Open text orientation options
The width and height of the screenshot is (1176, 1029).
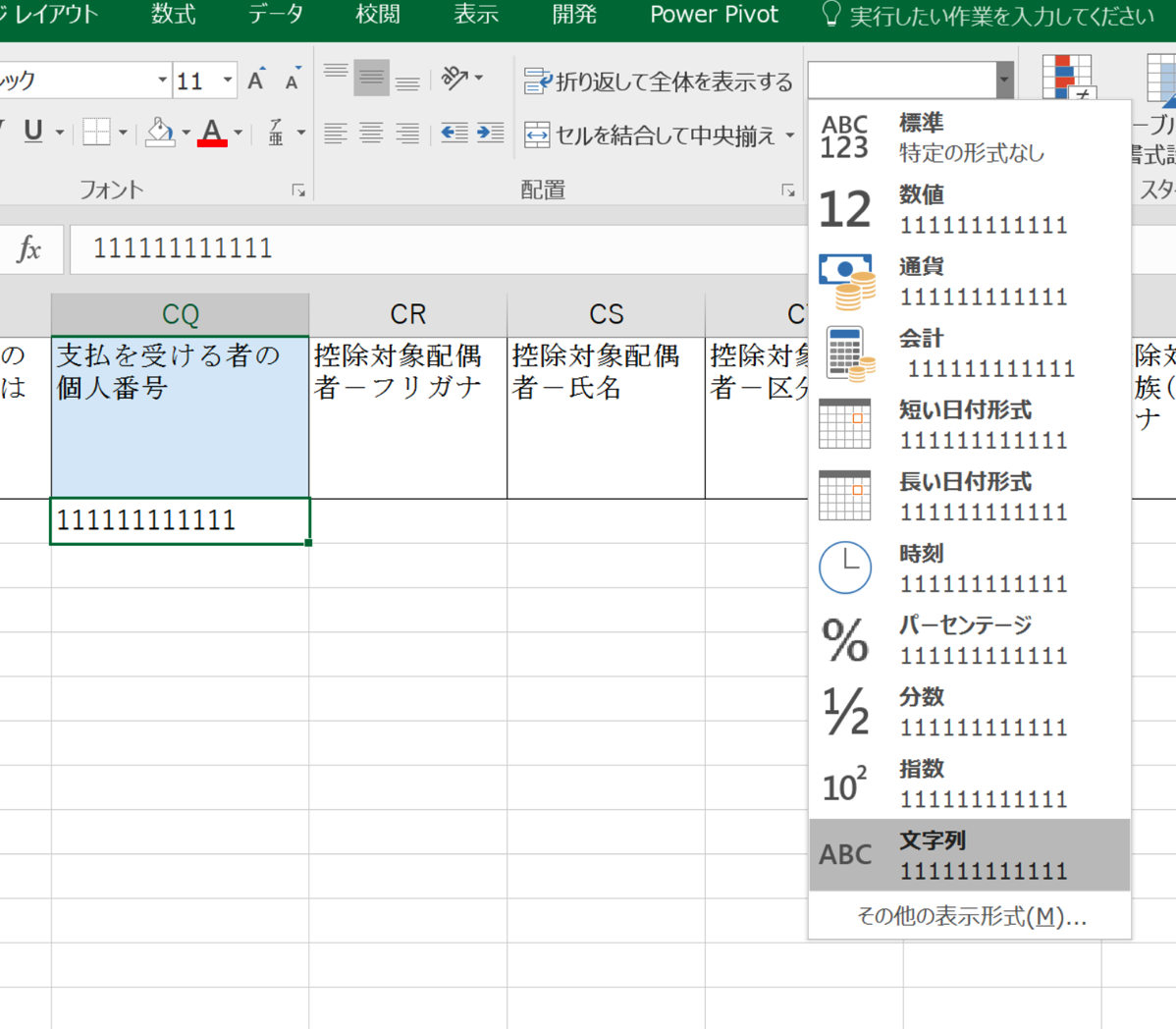(x=462, y=78)
